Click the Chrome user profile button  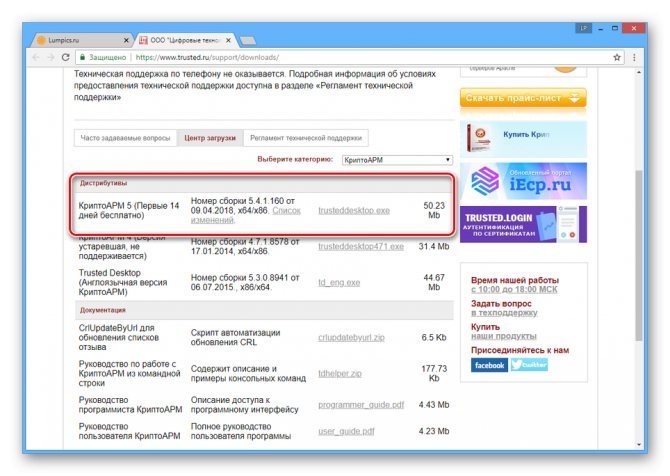(583, 29)
